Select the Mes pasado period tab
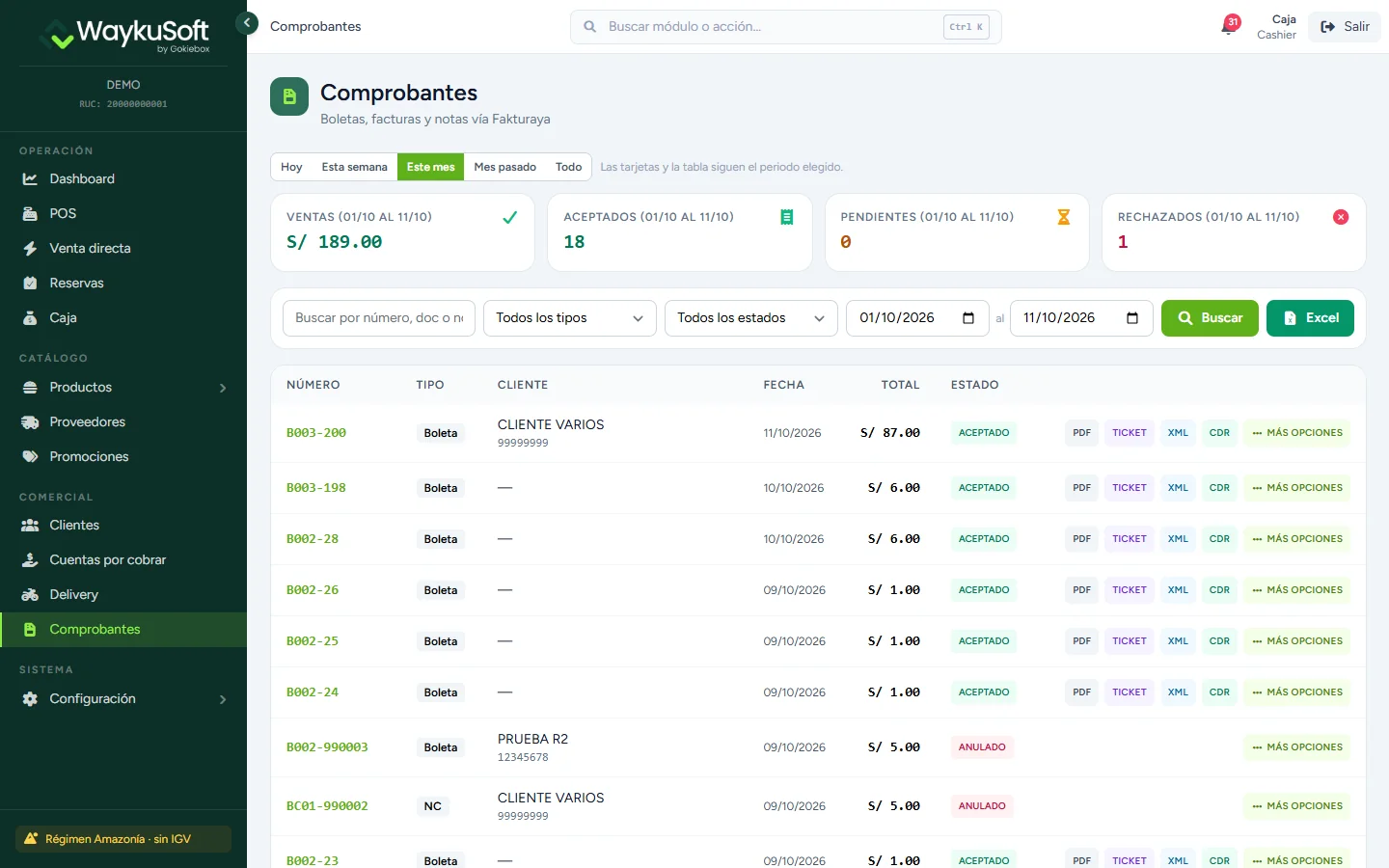The image size is (1389, 868). (x=504, y=167)
